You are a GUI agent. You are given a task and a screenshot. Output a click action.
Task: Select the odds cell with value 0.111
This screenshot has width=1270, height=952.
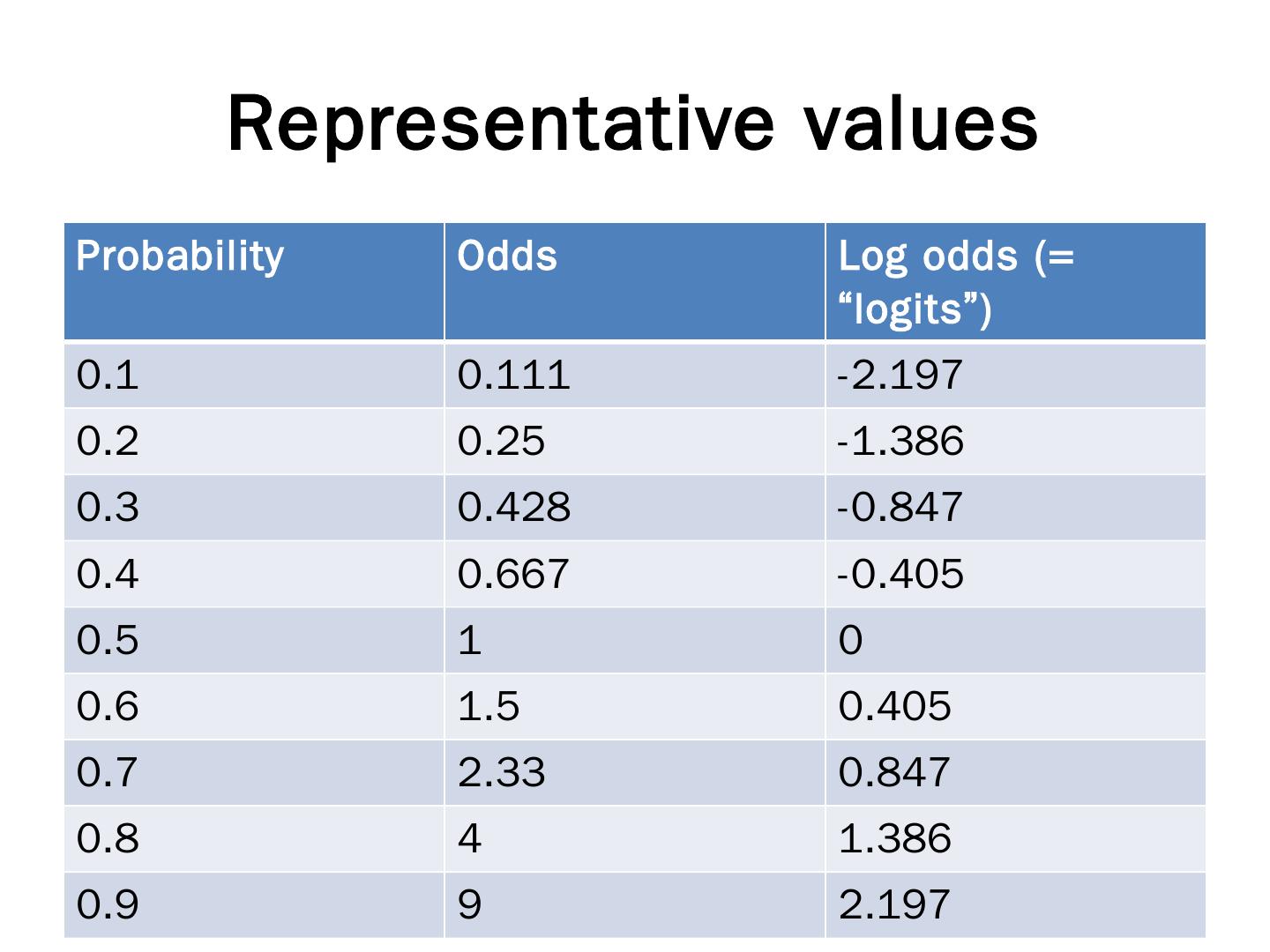click(x=635, y=376)
